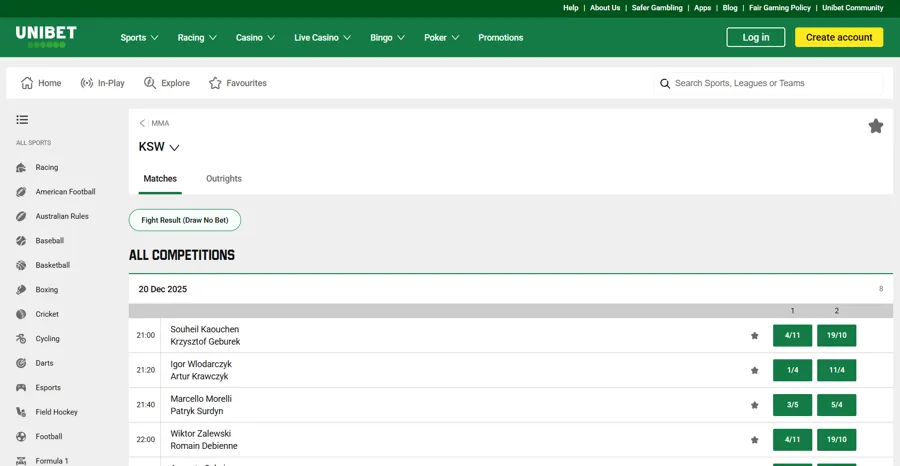
Task: Click the American Football icon
Action: click(x=21, y=192)
